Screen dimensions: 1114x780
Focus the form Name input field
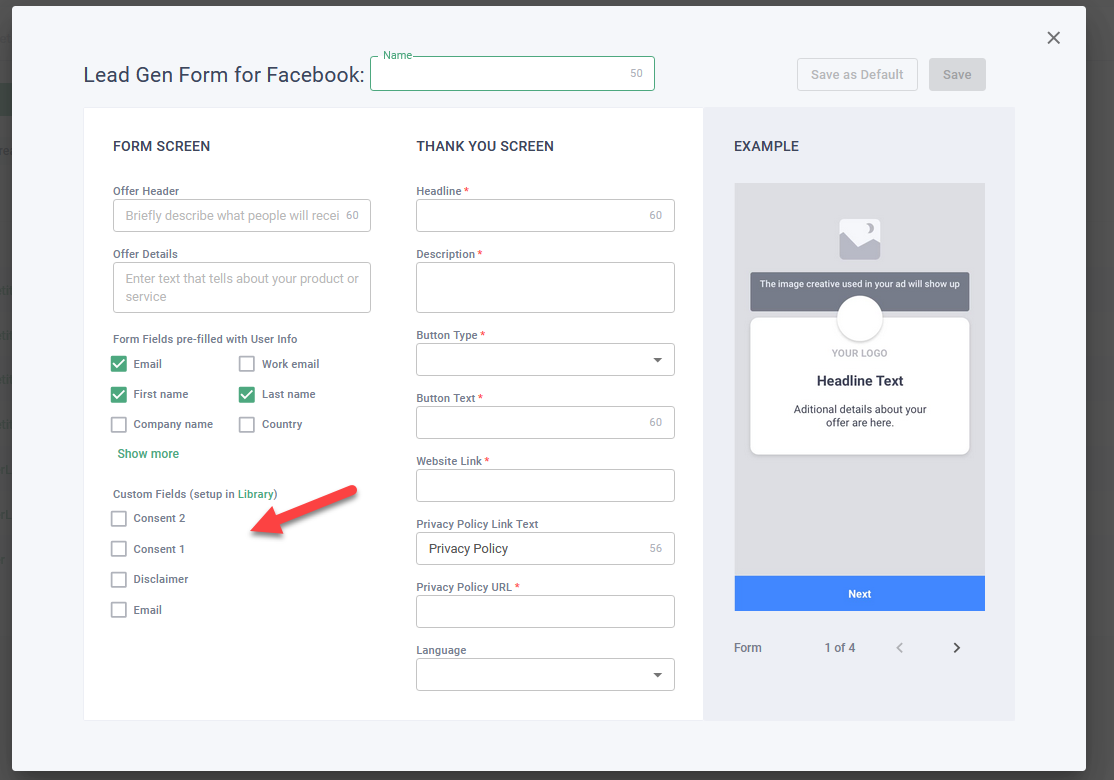pos(512,74)
